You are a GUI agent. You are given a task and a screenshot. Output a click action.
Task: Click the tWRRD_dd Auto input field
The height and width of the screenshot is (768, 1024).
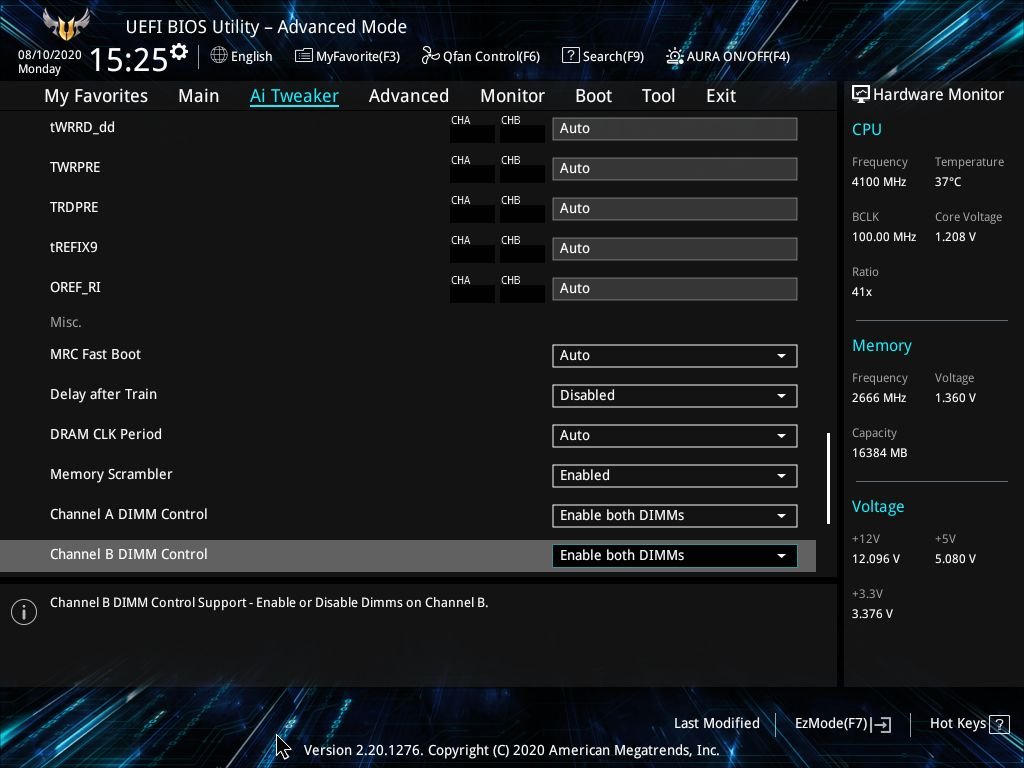(x=675, y=129)
